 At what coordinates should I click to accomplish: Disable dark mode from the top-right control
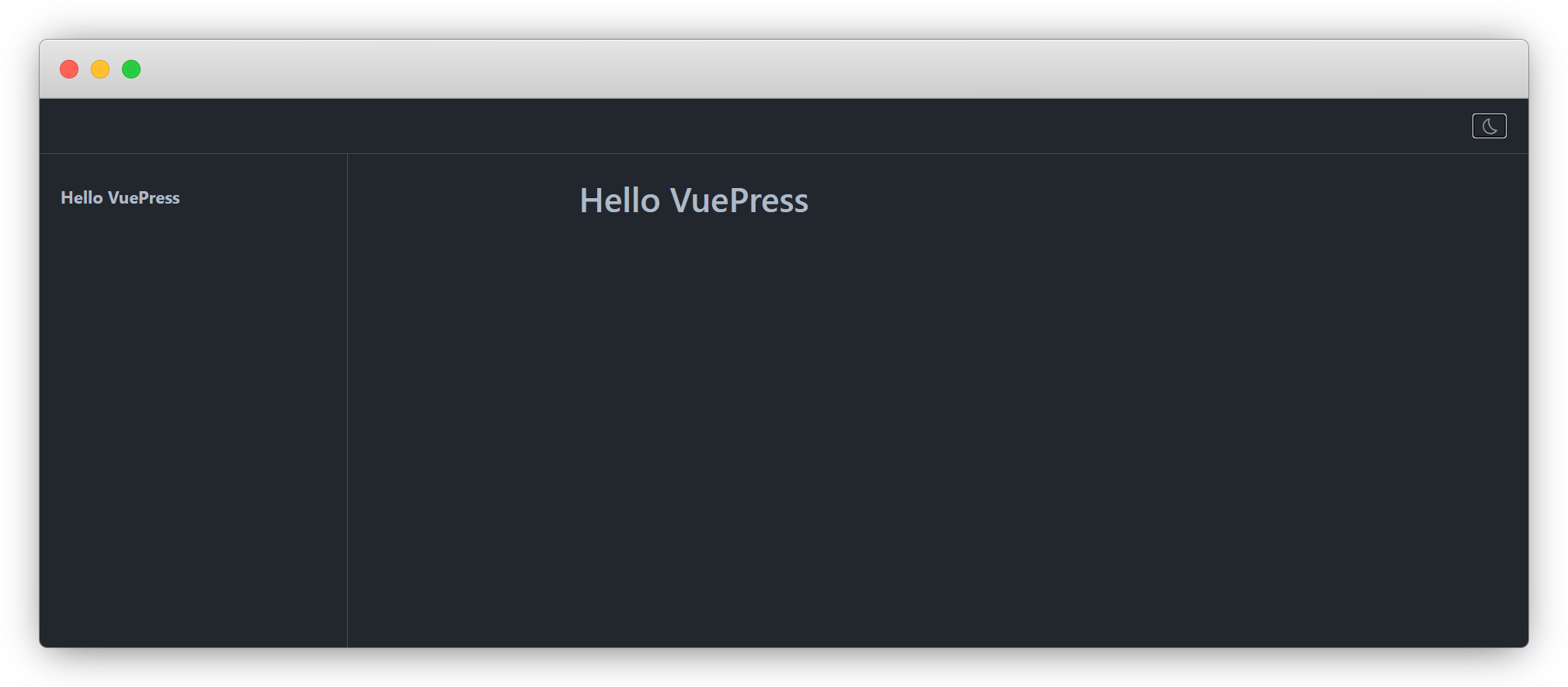(x=1489, y=125)
